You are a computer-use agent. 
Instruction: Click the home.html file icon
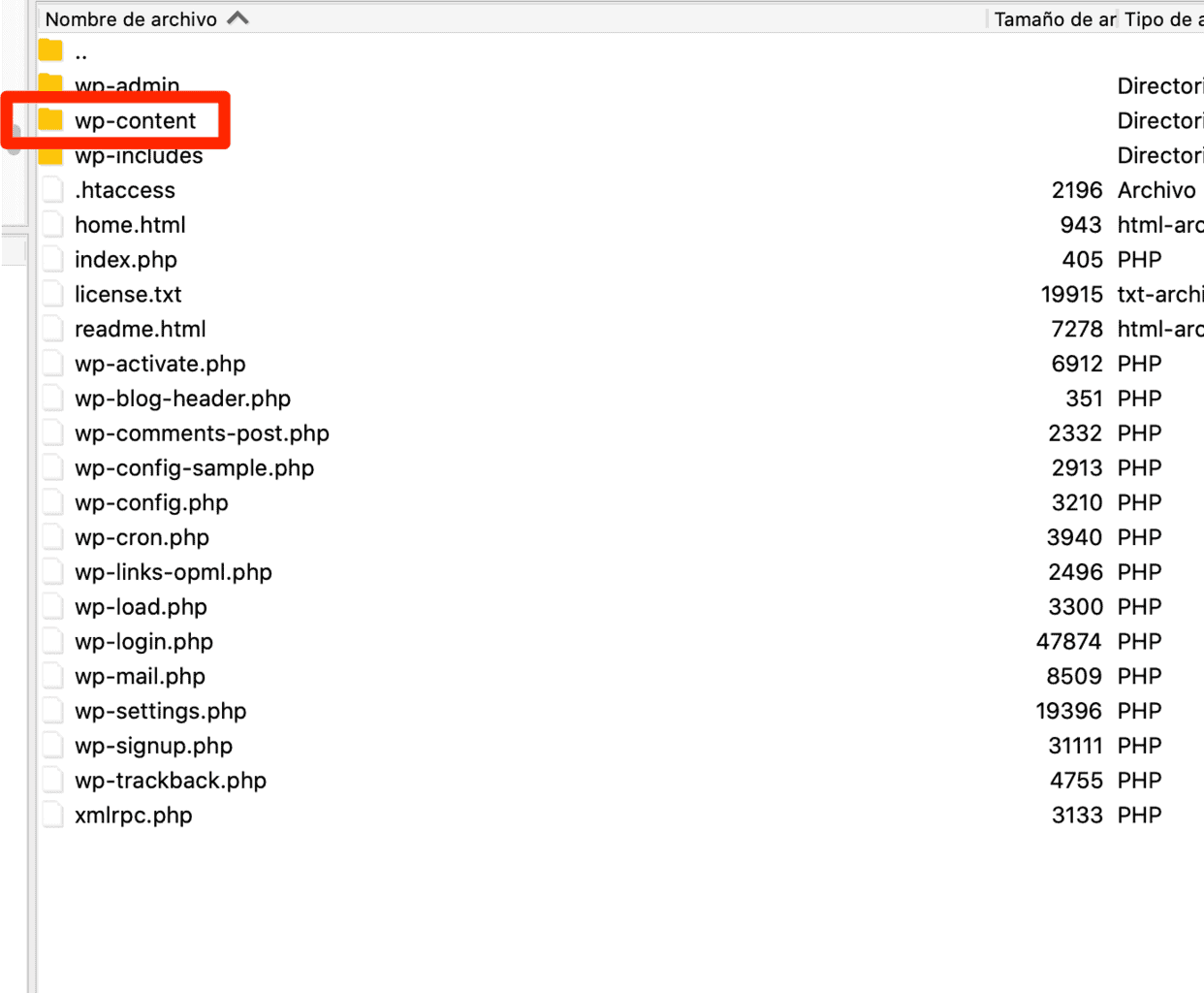click(x=53, y=225)
